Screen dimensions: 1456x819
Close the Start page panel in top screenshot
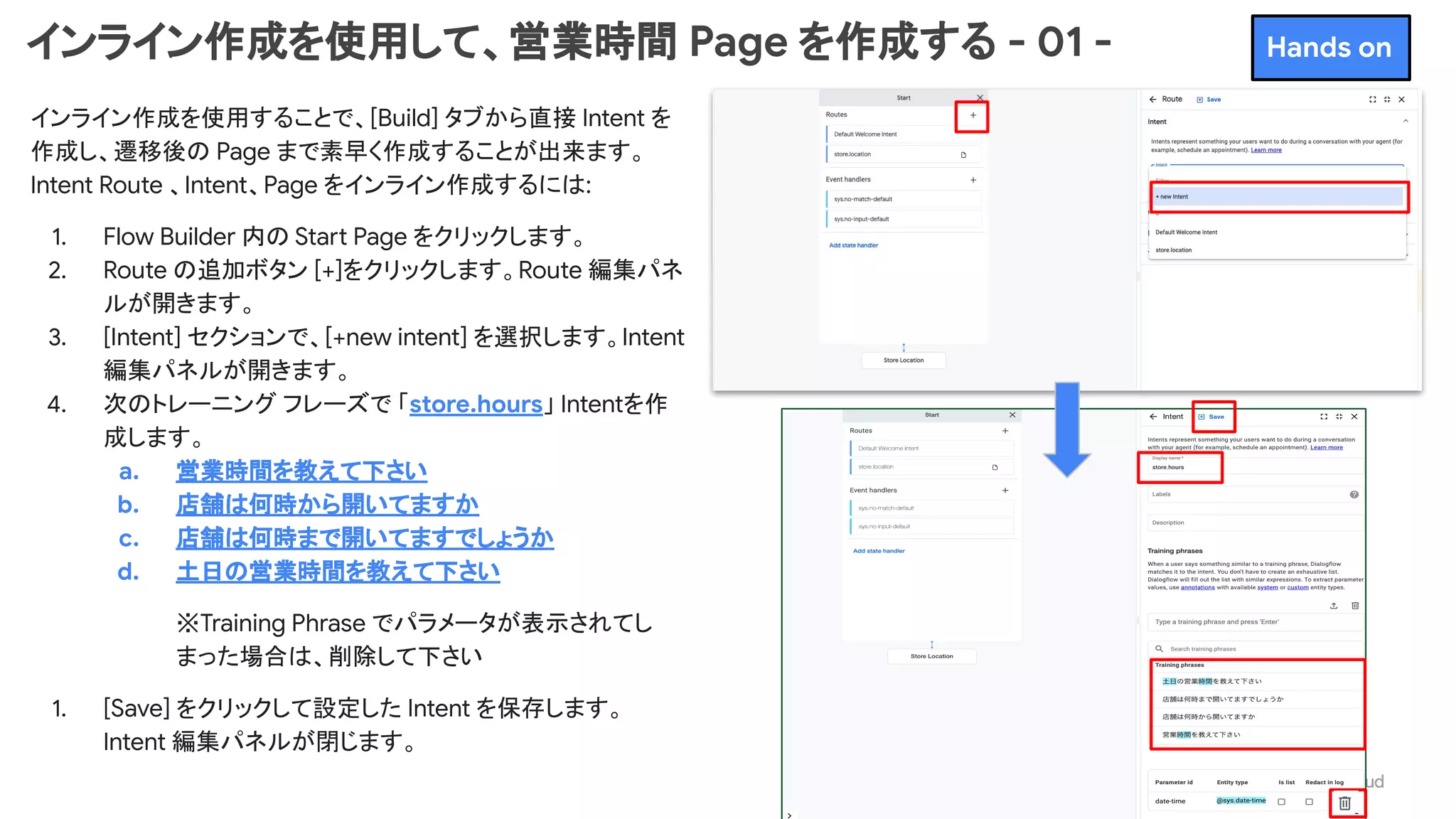[980, 97]
